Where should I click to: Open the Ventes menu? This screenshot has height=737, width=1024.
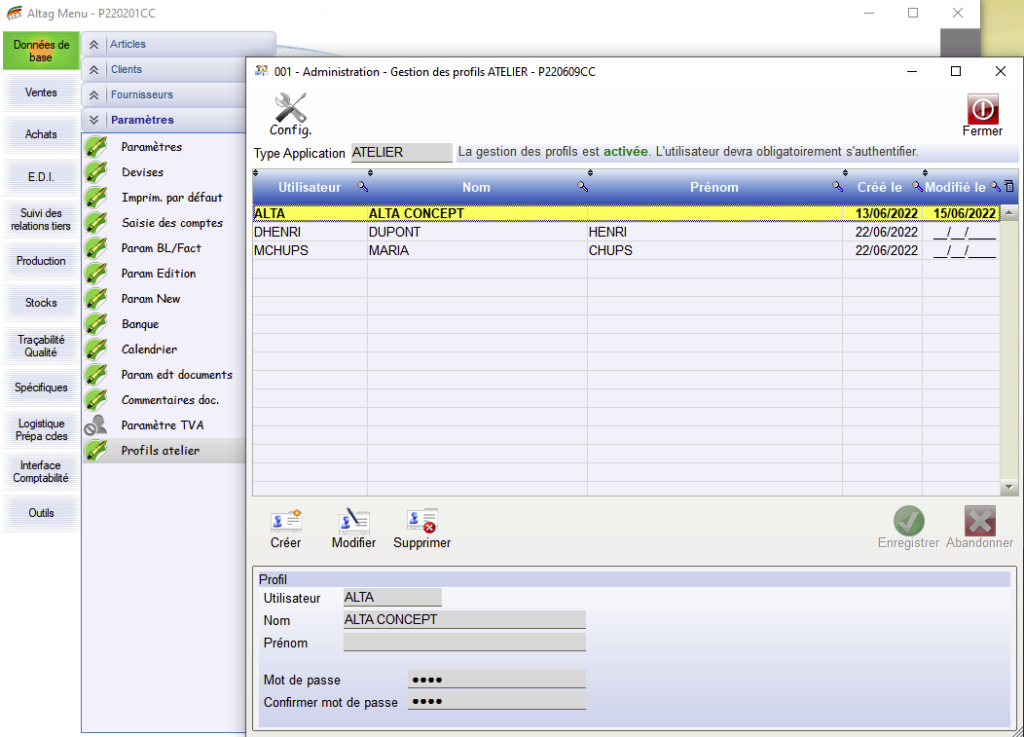coord(41,93)
